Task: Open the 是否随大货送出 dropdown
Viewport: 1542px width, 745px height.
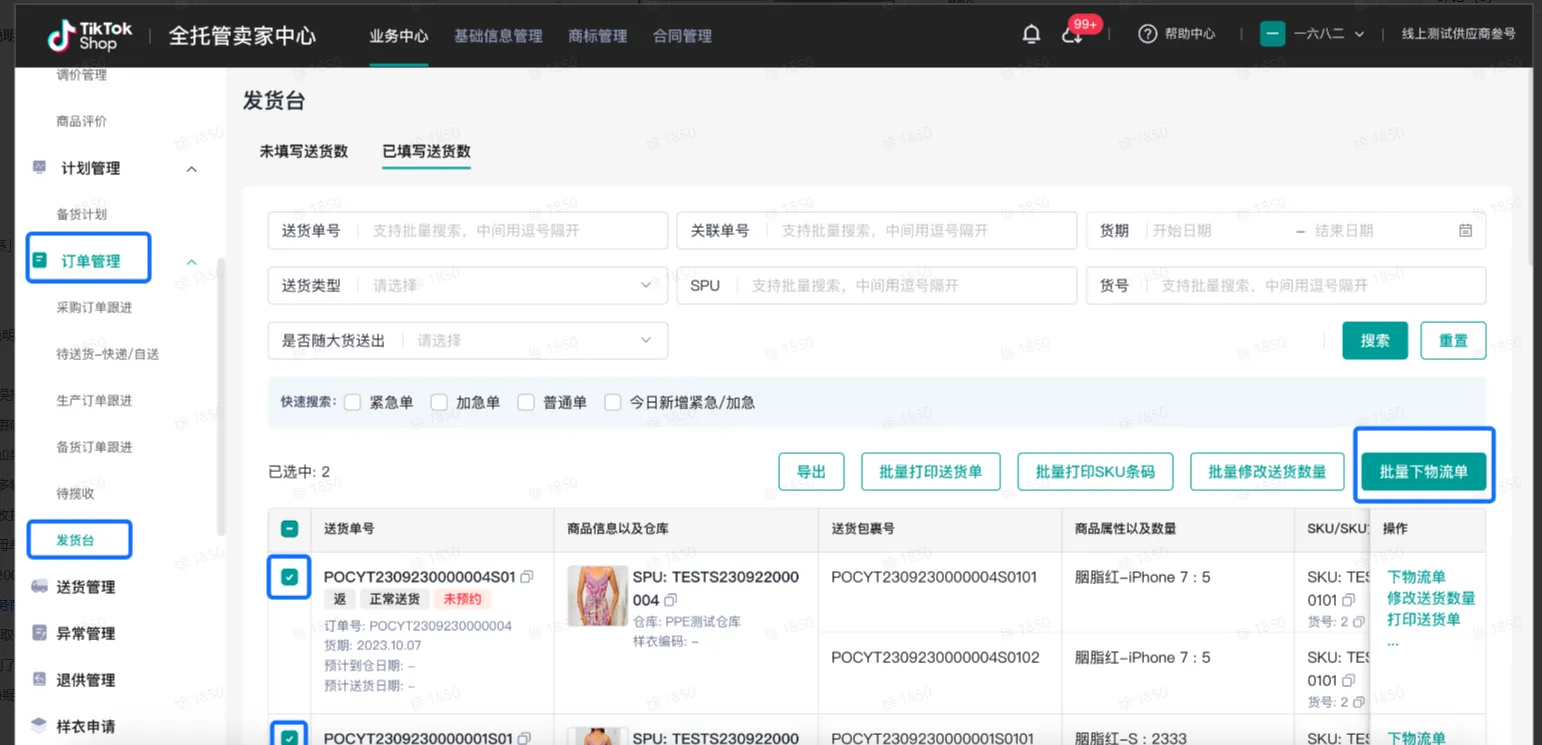Action: pyautogui.click(x=467, y=341)
